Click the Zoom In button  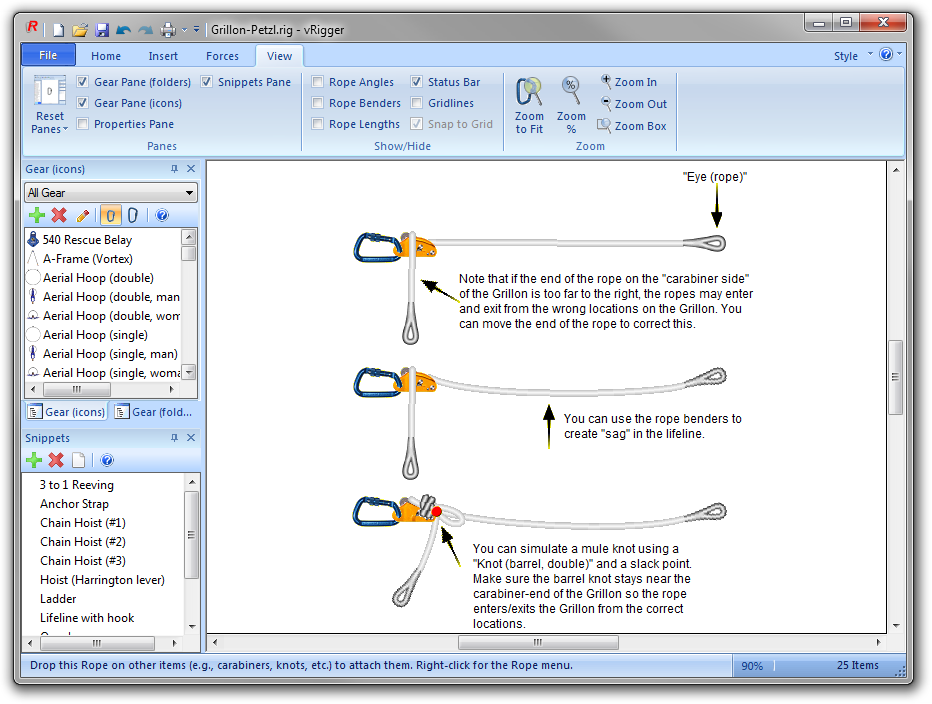point(628,82)
